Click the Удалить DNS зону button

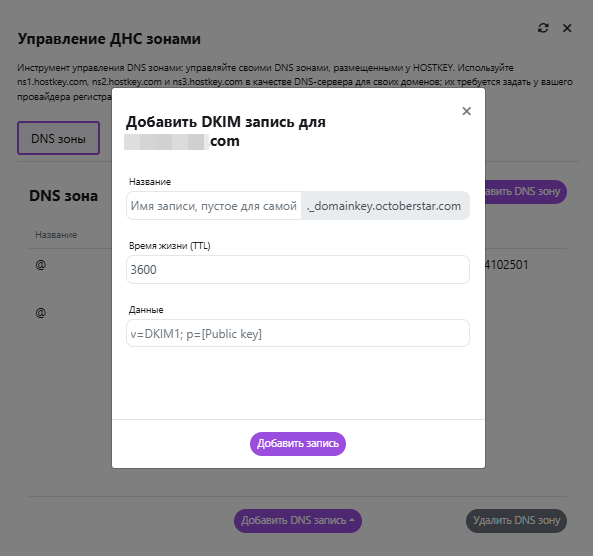pos(516,520)
